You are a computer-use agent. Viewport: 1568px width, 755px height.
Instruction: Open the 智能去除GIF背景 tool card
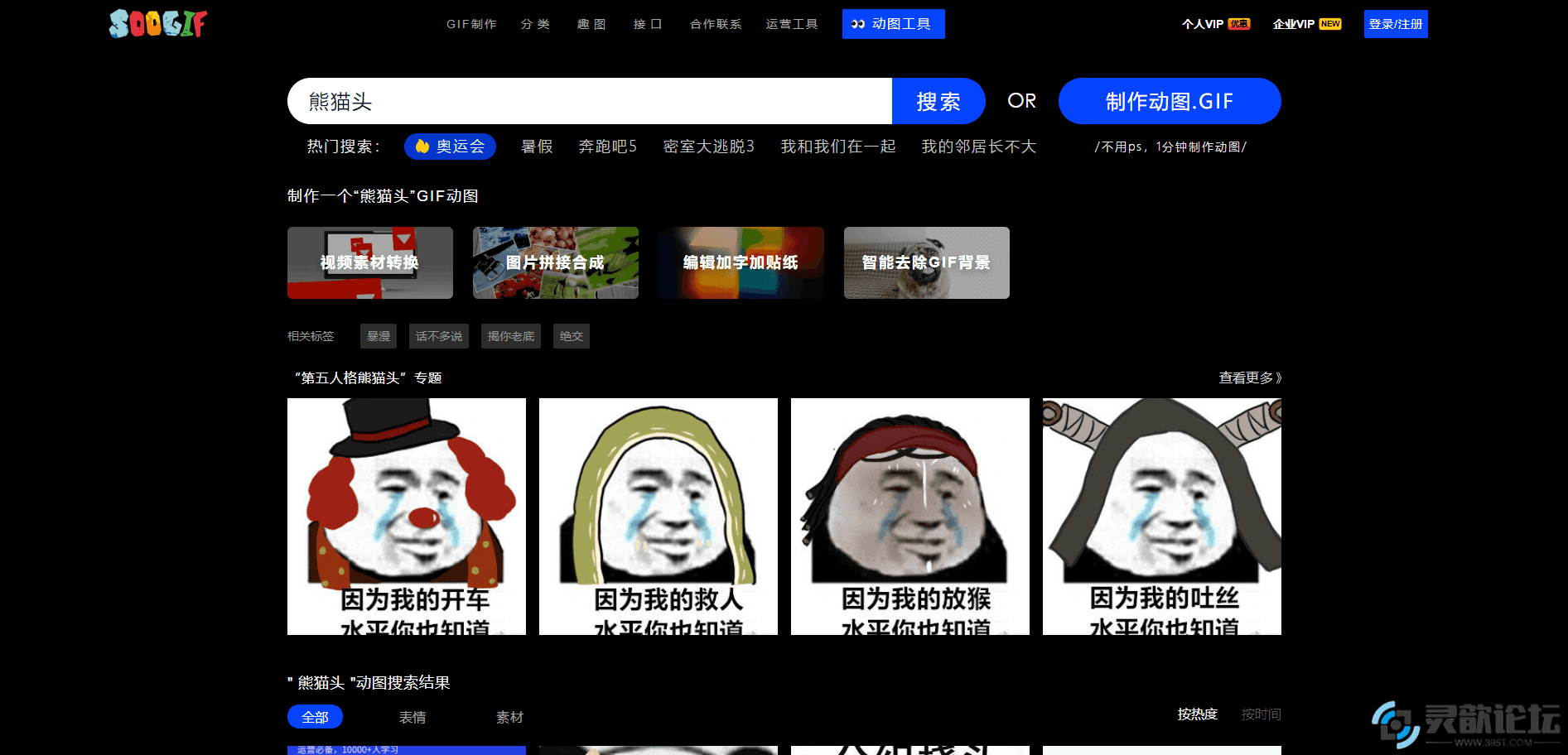pyautogui.click(x=927, y=262)
